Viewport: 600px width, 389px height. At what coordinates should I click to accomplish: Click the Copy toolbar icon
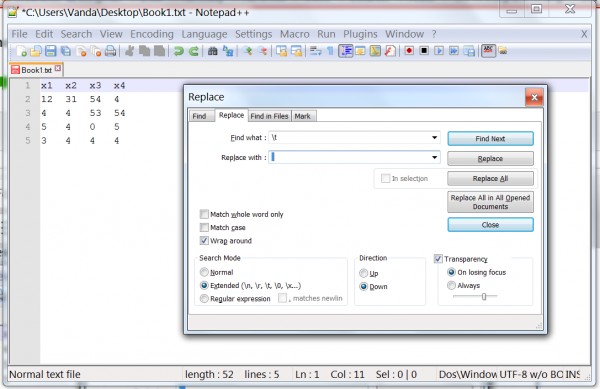[x=145, y=51]
